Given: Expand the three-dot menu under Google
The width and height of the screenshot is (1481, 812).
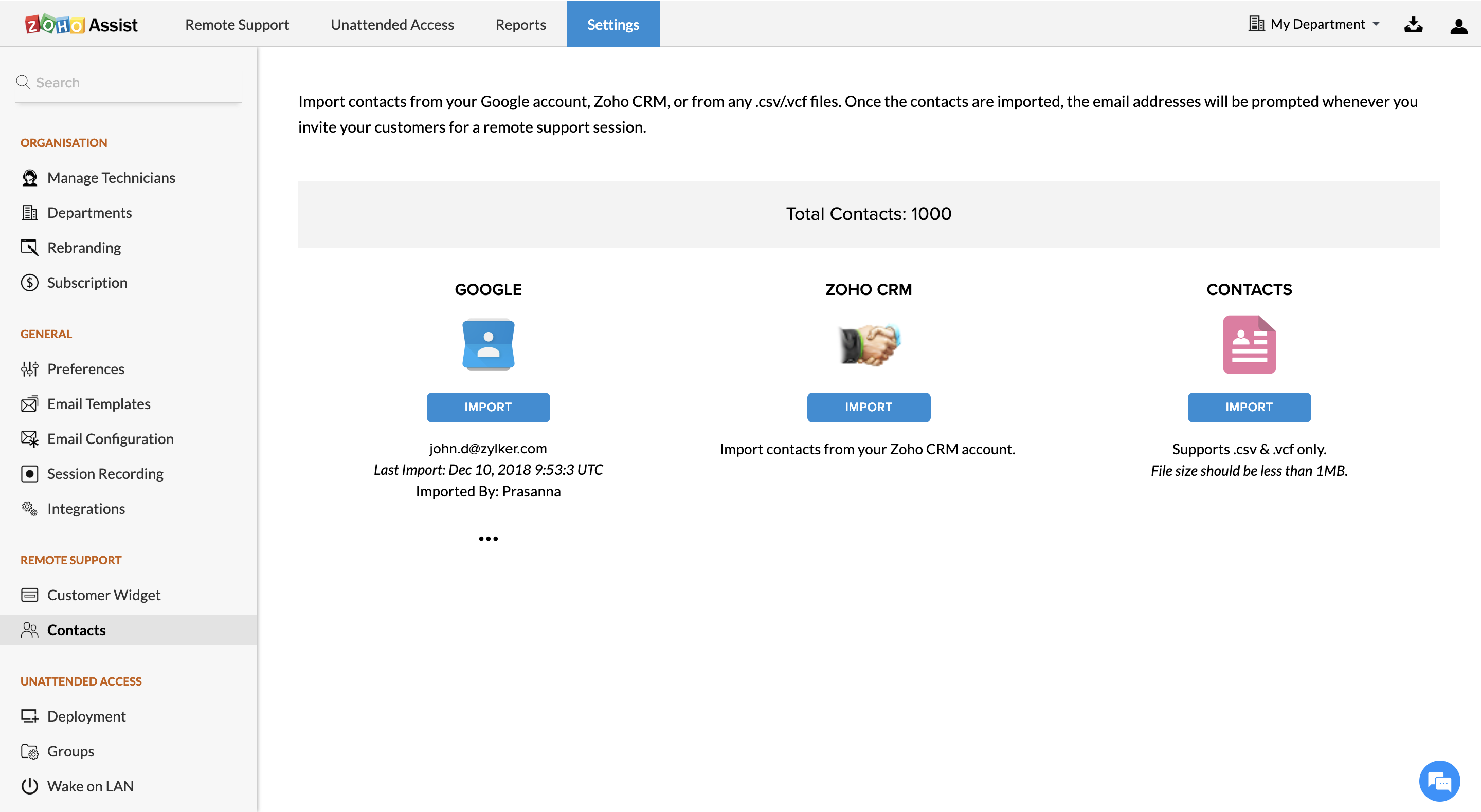Looking at the screenshot, I should coord(488,538).
